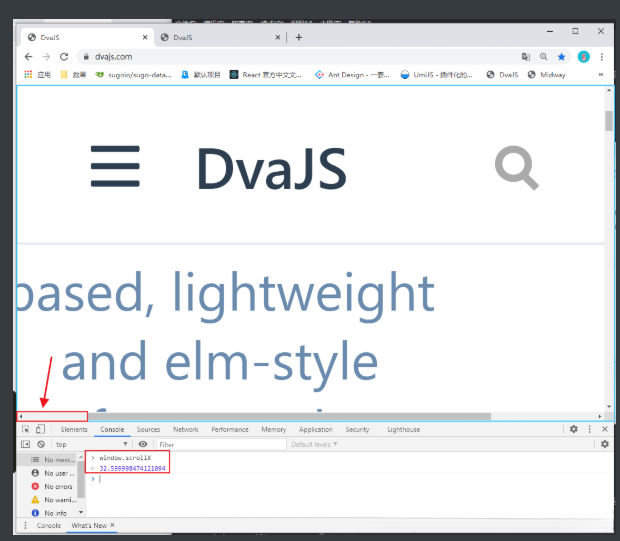Click the 32.599998474121094 result value
This screenshot has height=541, width=620.
tap(132, 468)
